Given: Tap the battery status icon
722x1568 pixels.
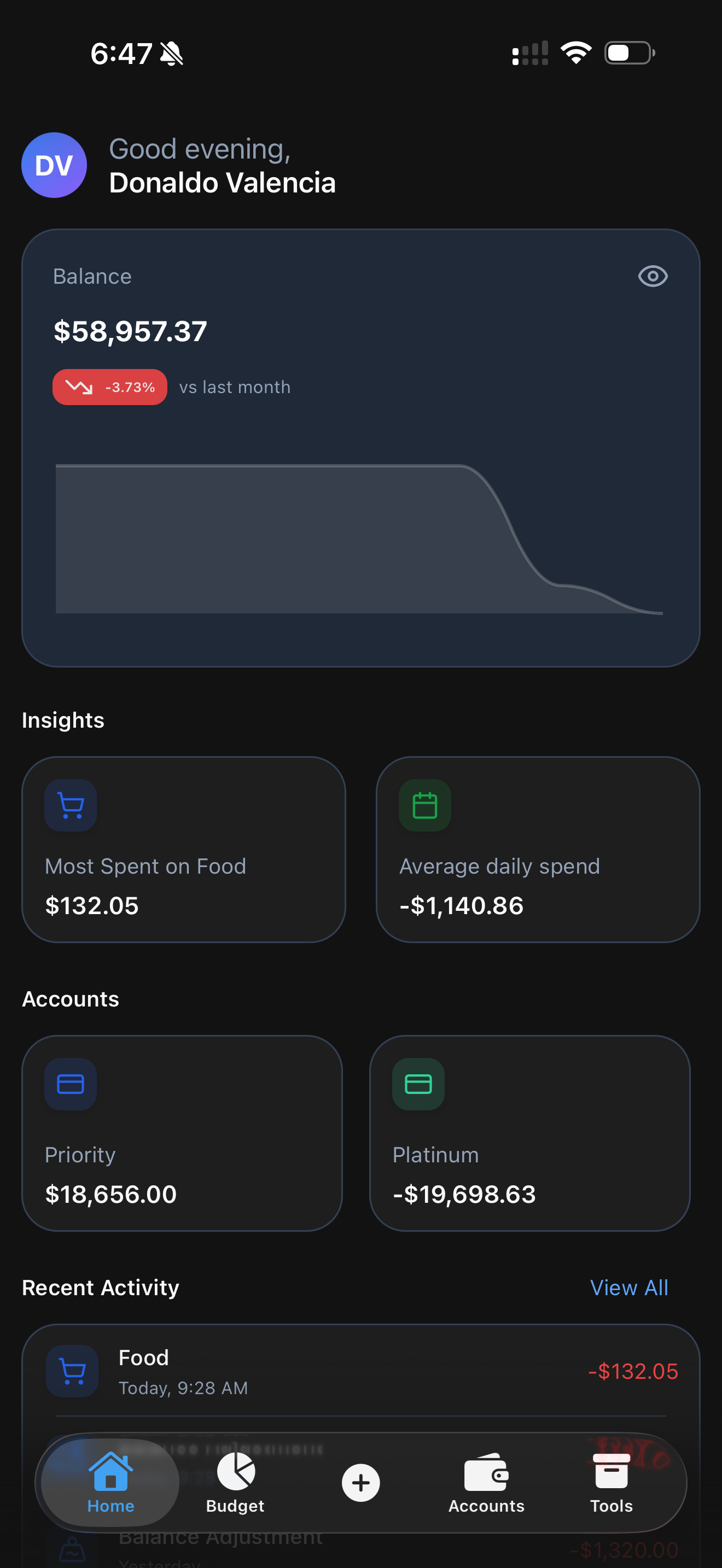Looking at the screenshot, I should point(630,53).
